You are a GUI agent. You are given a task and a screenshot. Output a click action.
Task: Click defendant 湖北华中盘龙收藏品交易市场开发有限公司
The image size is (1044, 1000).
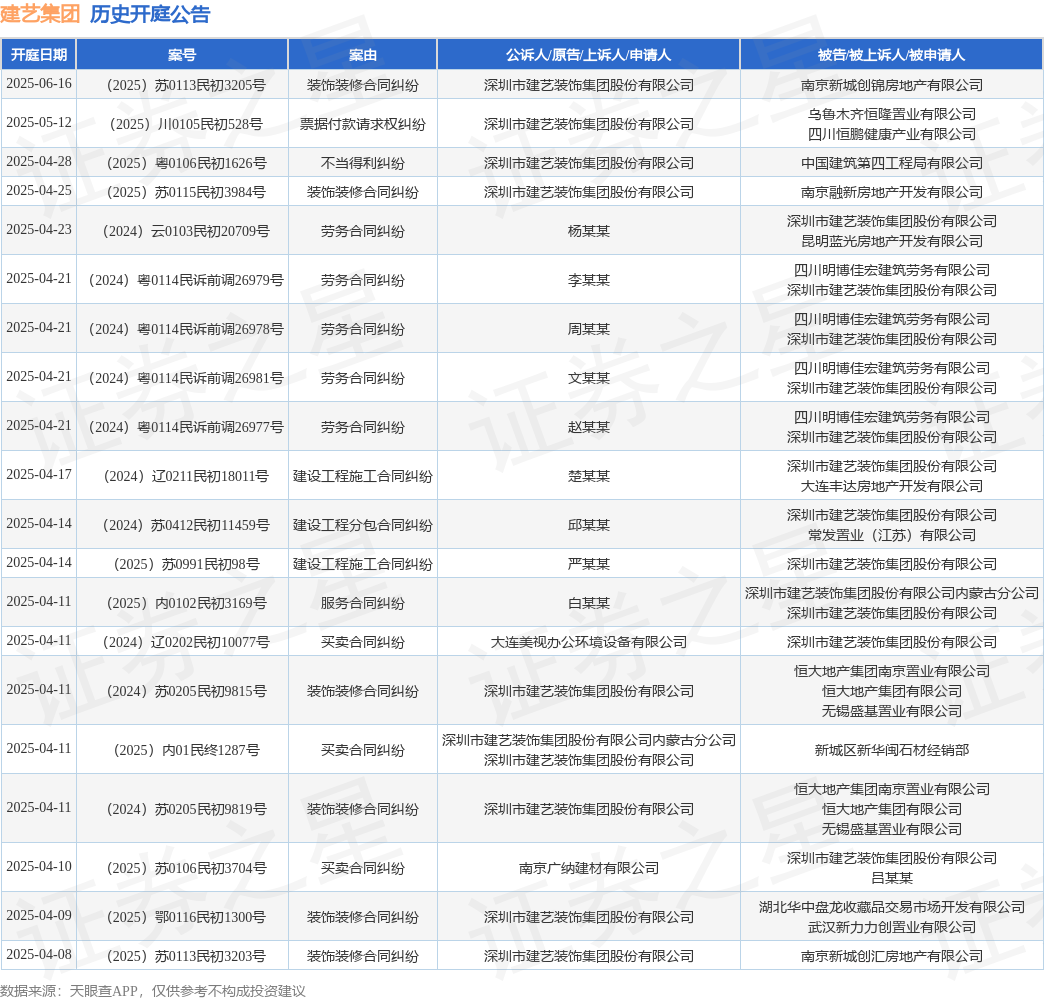(x=892, y=907)
